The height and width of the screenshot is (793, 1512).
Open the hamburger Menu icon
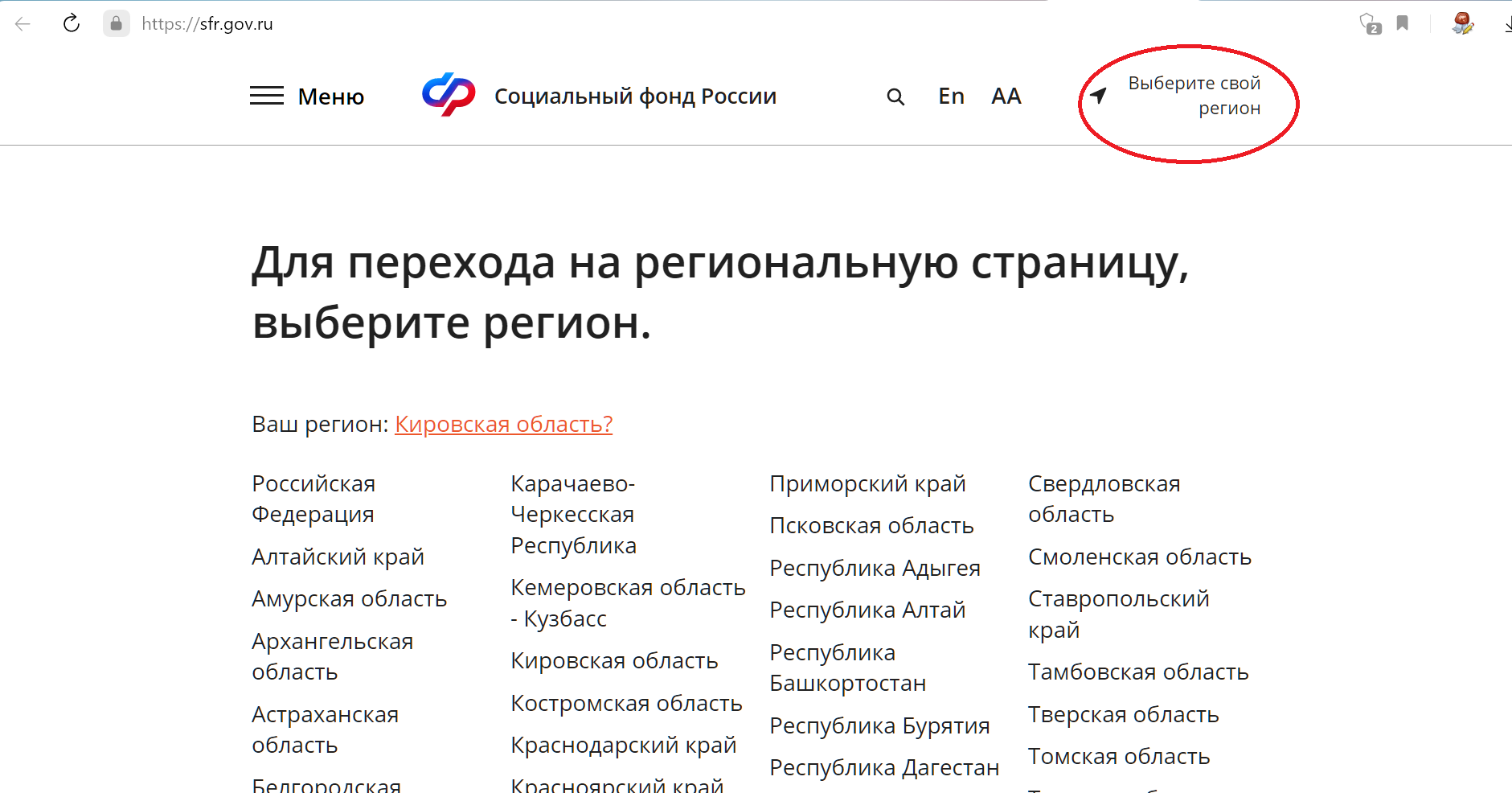[x=266, y=96]
